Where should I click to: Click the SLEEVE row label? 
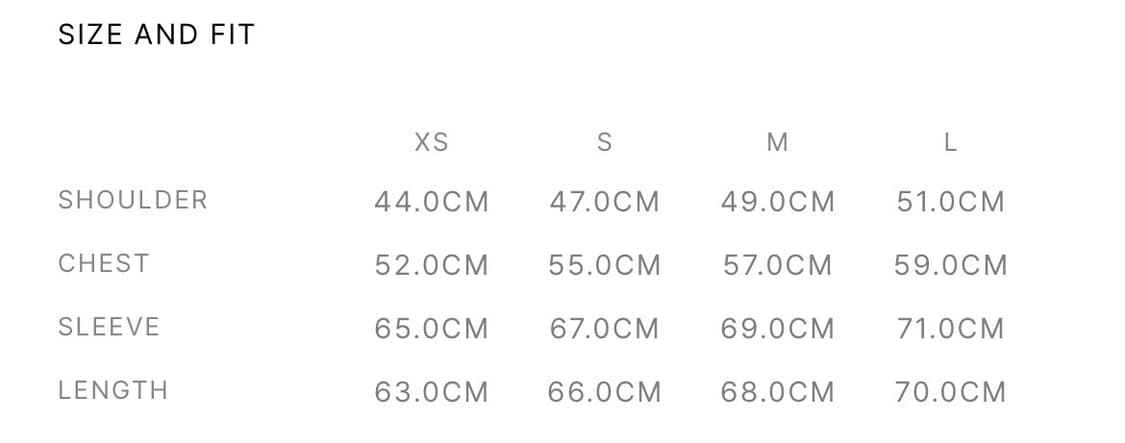(109, 327)
